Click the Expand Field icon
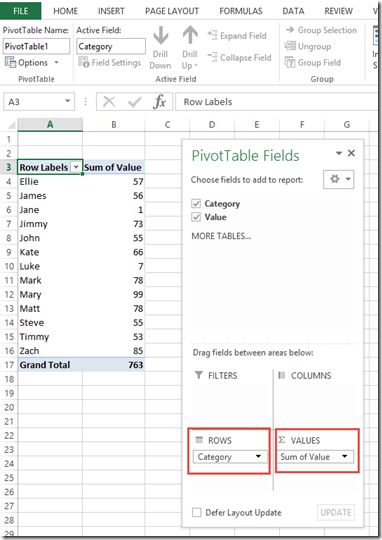 click(x=212, y=35)
